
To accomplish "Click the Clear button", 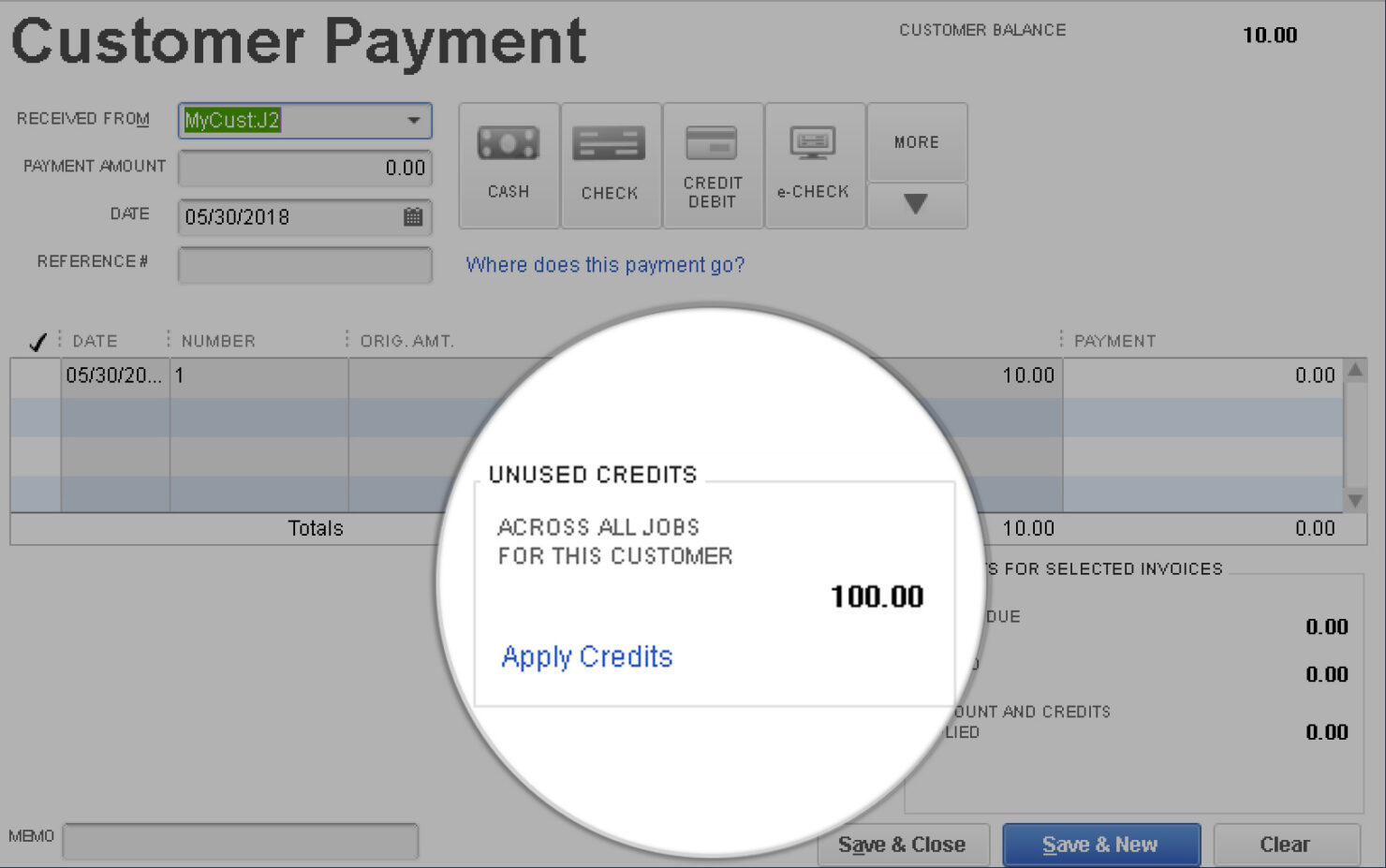I will tap(1285, 845).
